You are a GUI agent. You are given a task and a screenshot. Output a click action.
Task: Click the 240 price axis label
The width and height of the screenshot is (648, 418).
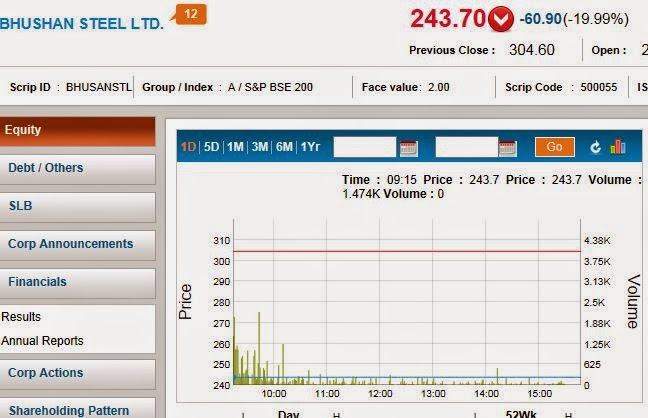tap(222, 385)
